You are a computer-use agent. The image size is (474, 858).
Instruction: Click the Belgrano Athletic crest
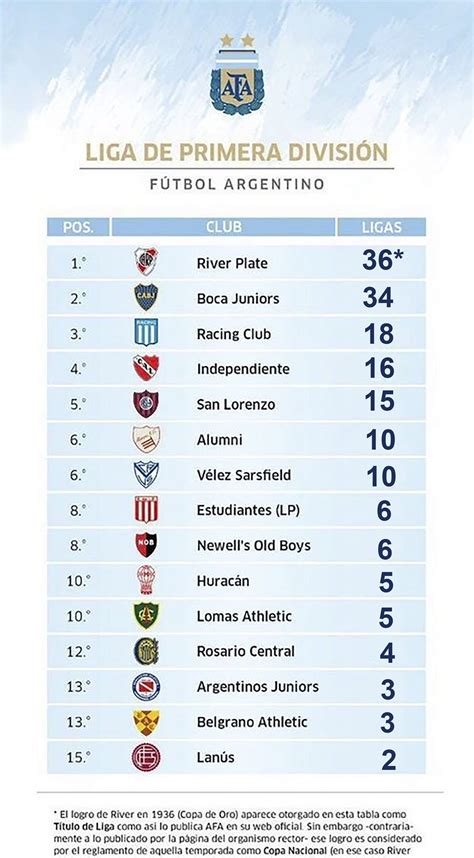point(146,722)
